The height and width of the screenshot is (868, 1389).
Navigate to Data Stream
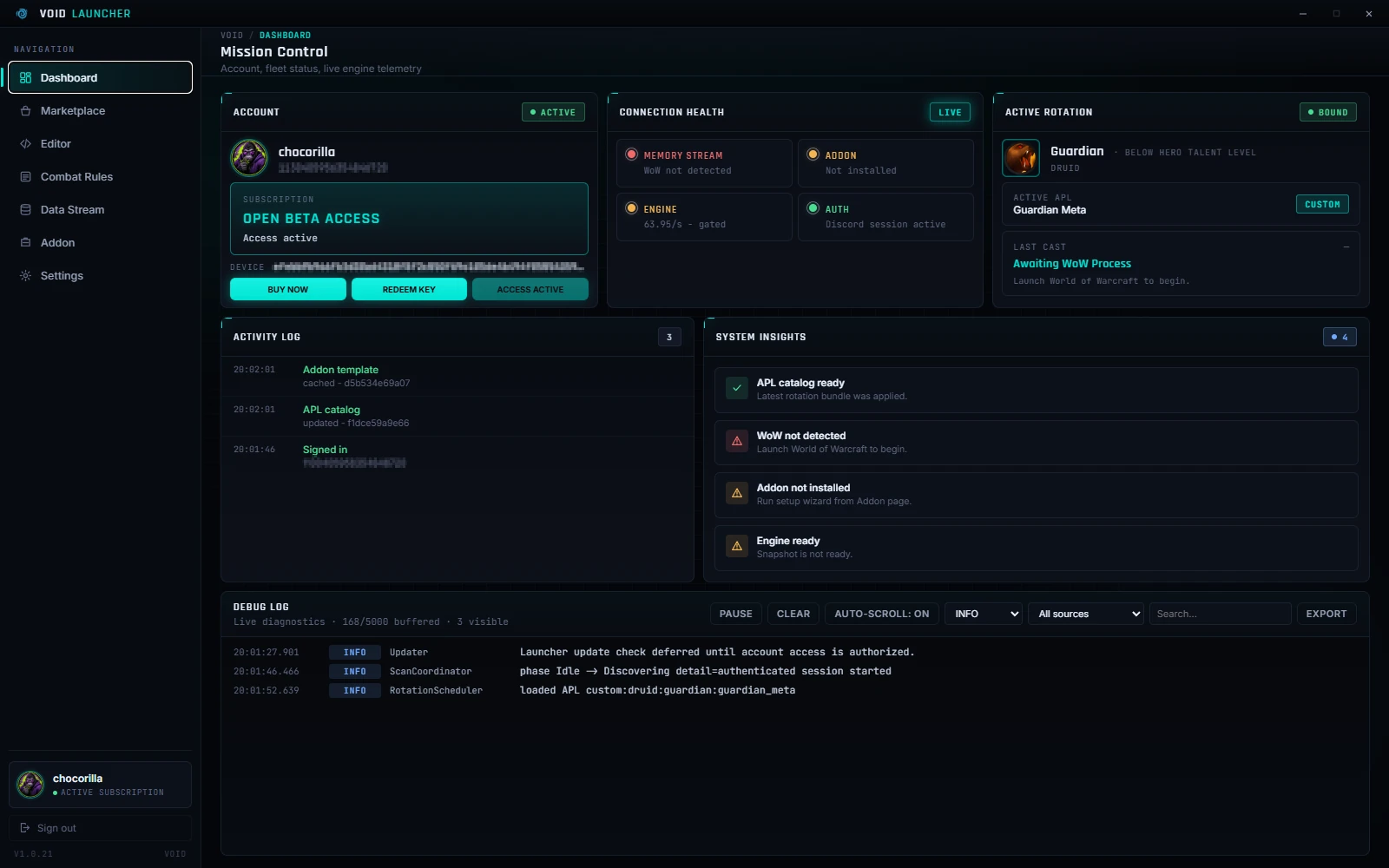[100, 210]
